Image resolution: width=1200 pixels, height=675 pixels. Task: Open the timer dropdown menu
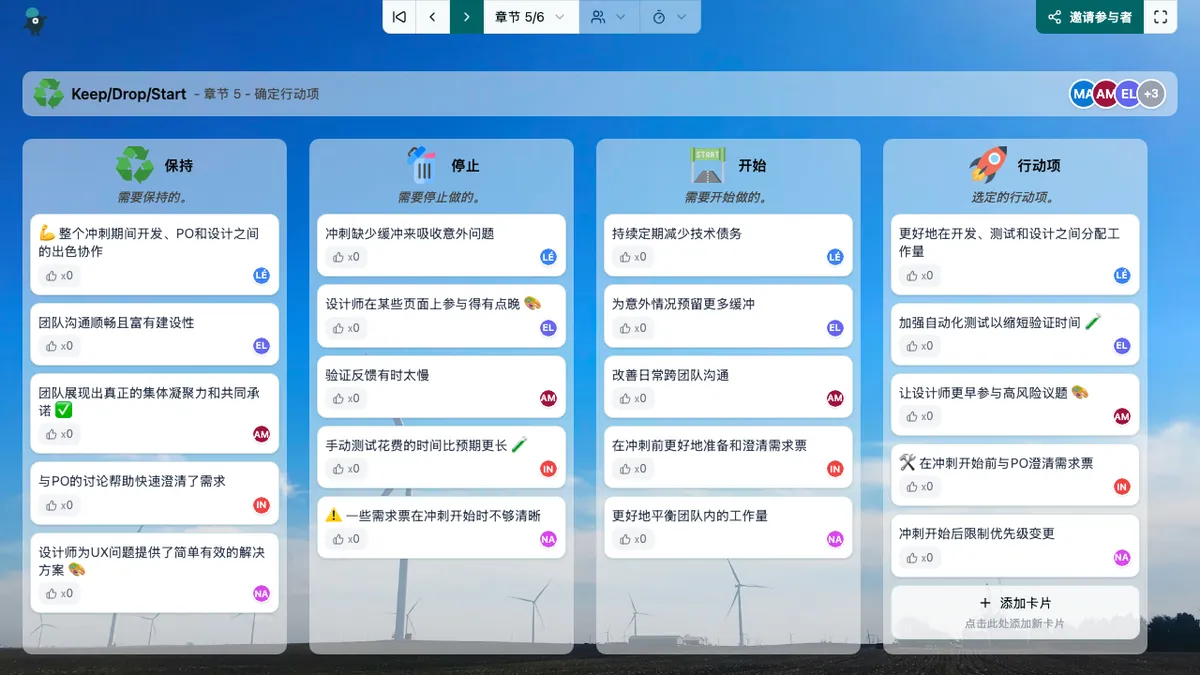tap(669, 17)
